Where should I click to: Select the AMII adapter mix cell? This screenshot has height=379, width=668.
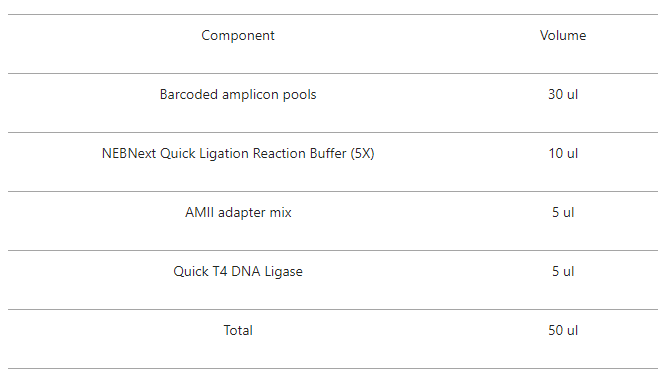click(x=238, y=212)
